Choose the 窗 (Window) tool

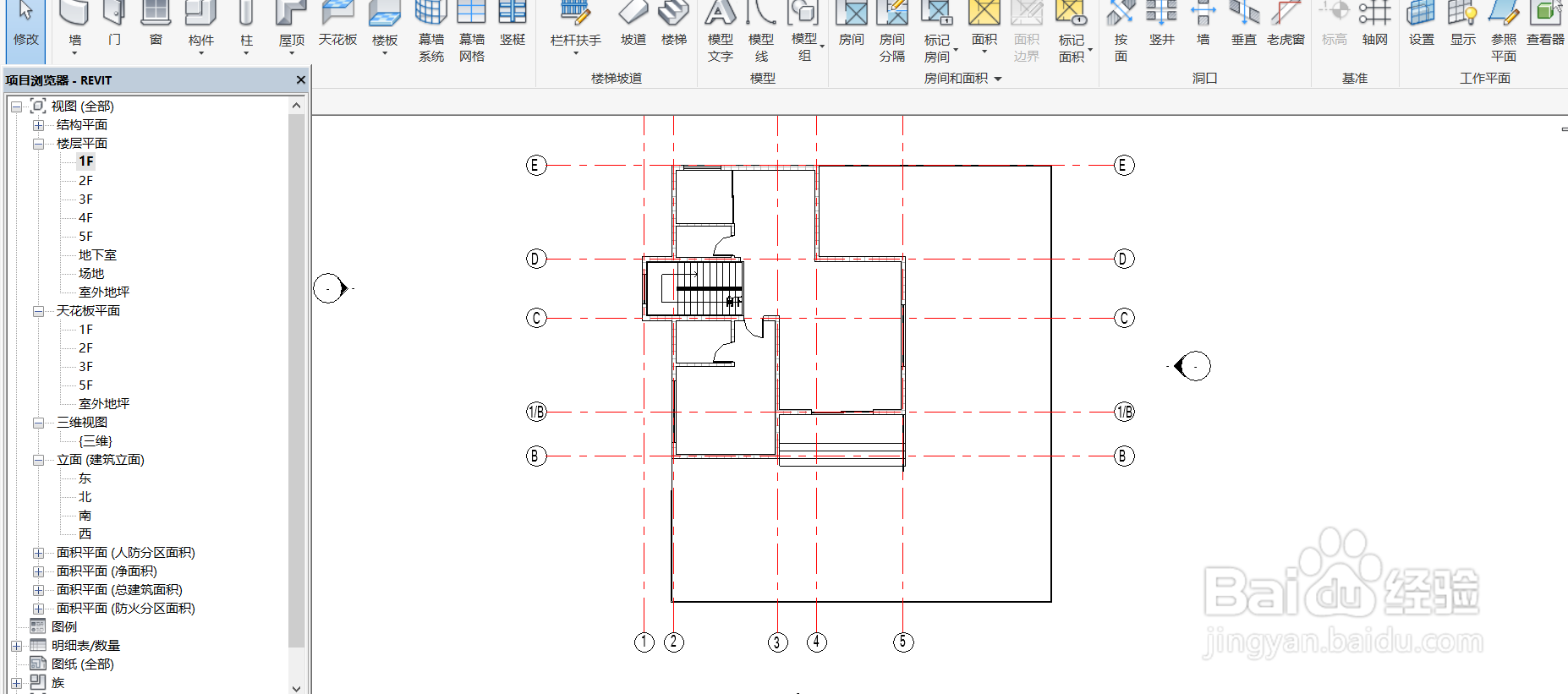tap(156, 25)
